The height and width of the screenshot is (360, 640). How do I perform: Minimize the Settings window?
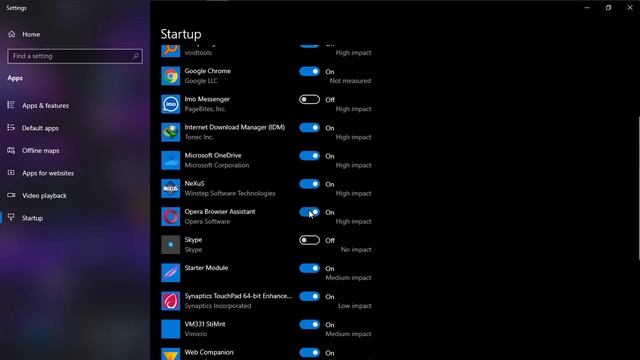587,7
